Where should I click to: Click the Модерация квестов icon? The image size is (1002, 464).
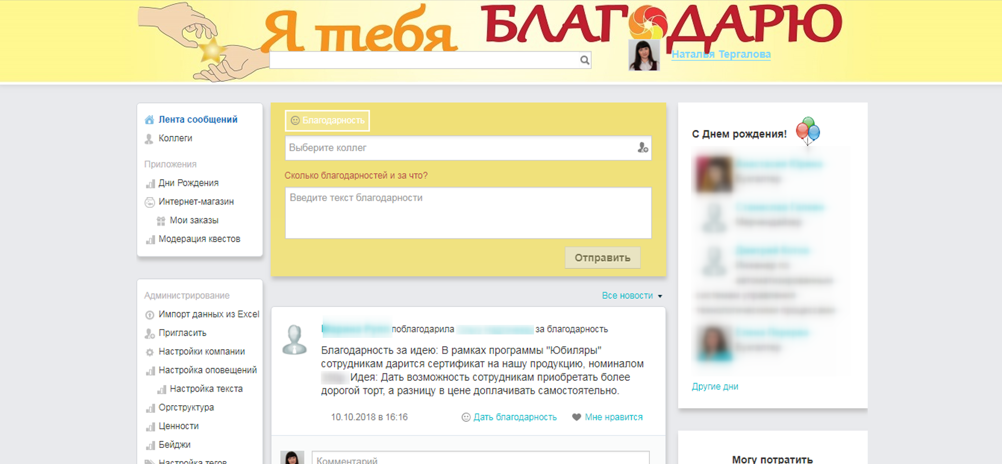(x=150, y=239)
